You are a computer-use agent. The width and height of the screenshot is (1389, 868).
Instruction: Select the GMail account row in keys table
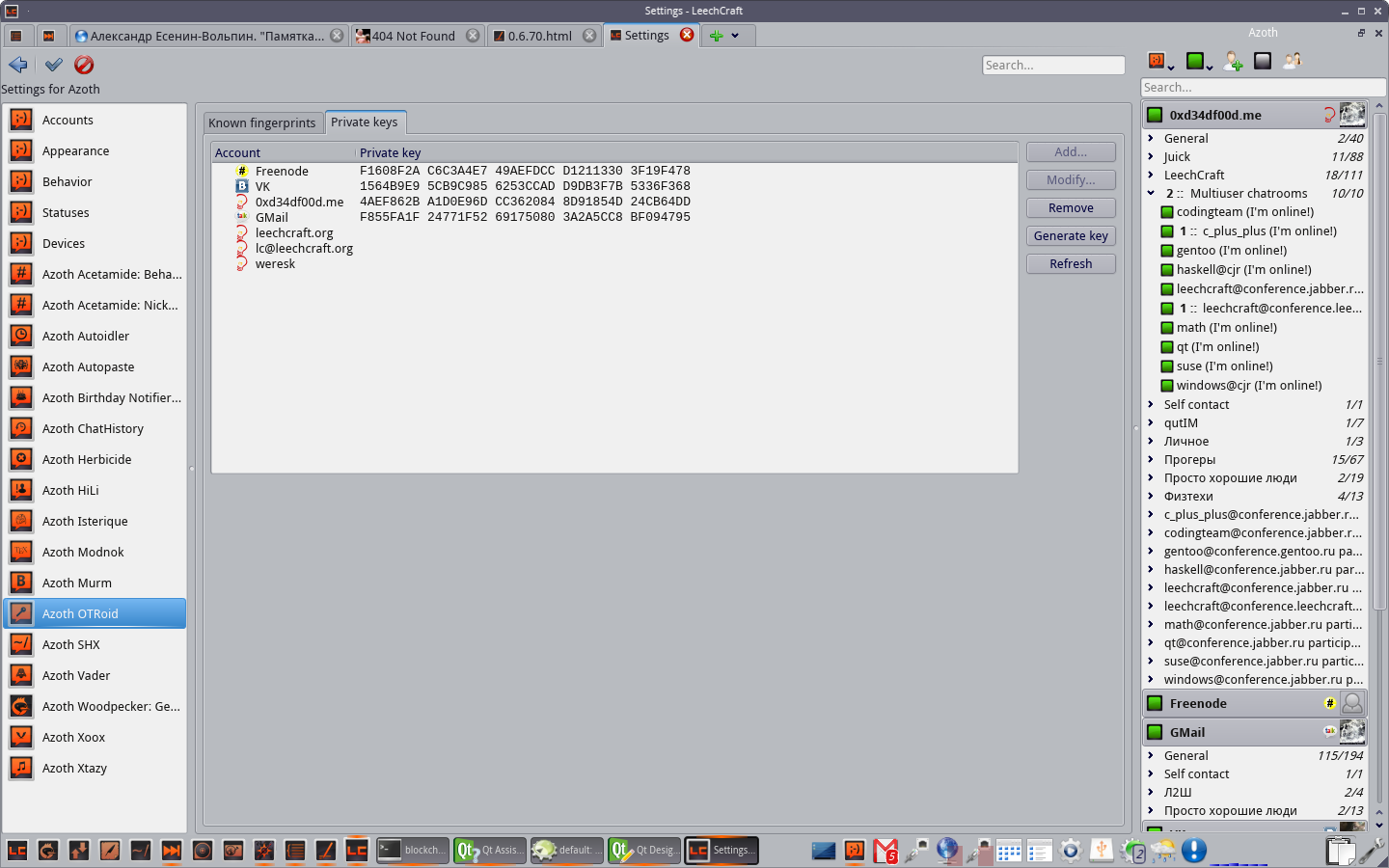tap(614, 217)
